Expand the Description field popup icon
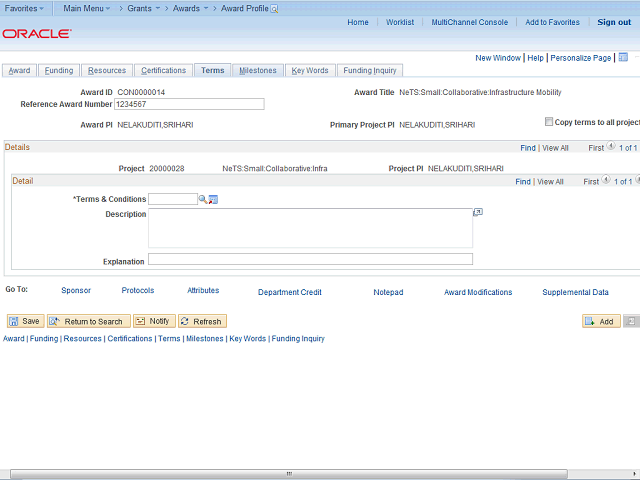640x480 pixels. coord(478,212)
